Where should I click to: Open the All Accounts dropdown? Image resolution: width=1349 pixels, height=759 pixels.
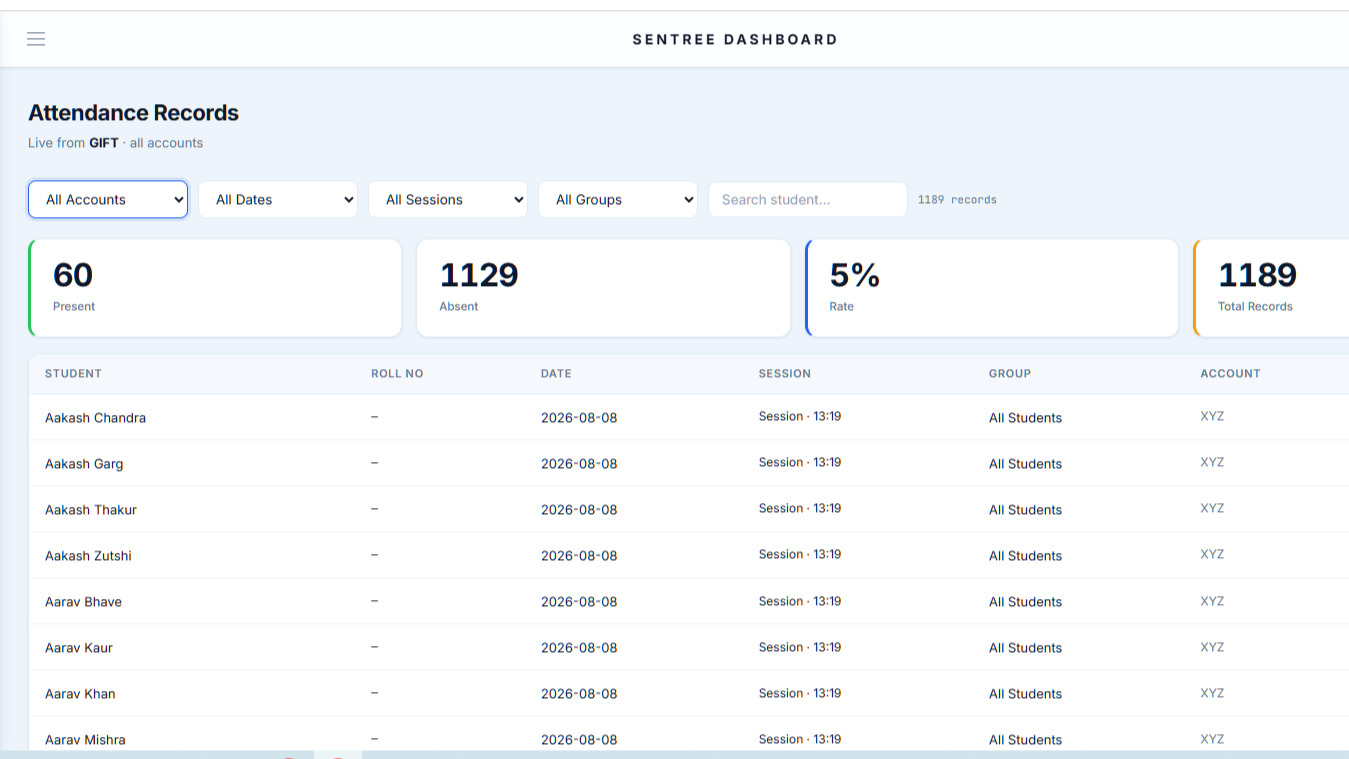coord(108,199)
